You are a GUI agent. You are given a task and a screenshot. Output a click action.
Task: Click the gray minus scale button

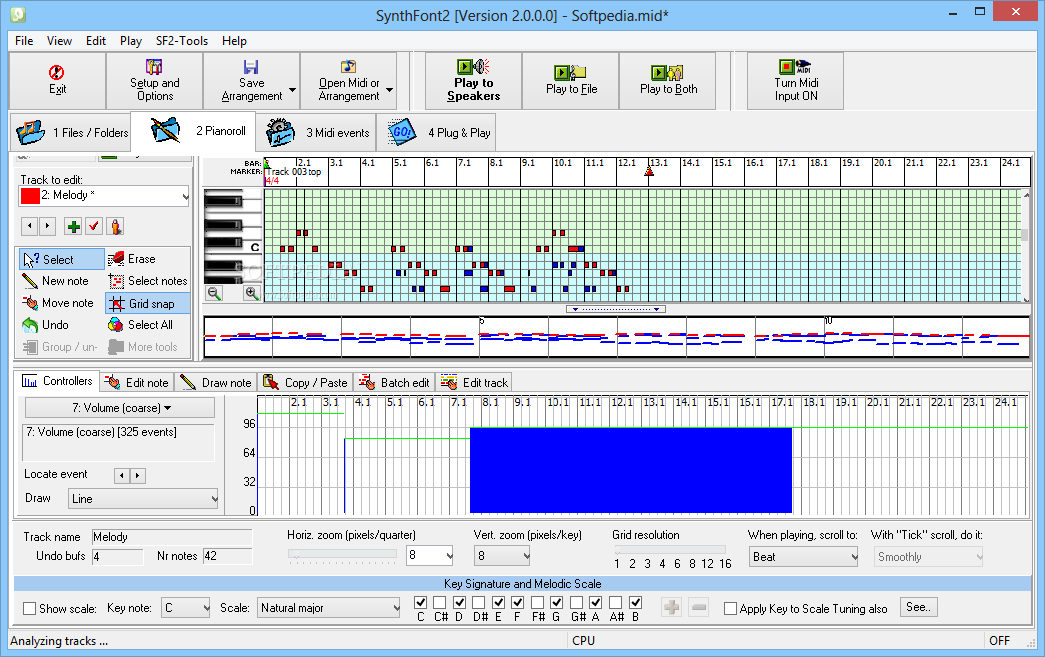click(x=698, y=607)
